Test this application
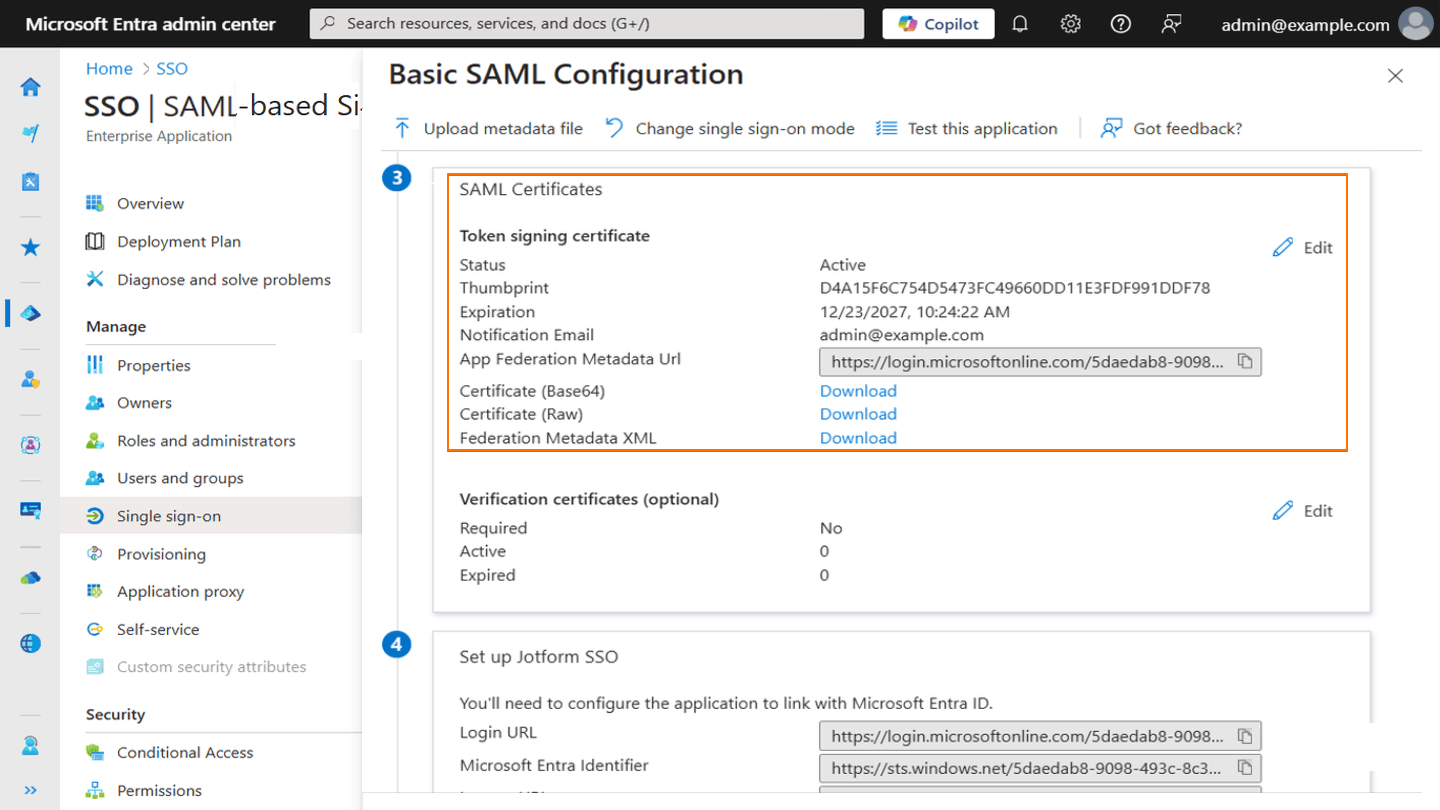1440x810 pixels. click(966, 128)
